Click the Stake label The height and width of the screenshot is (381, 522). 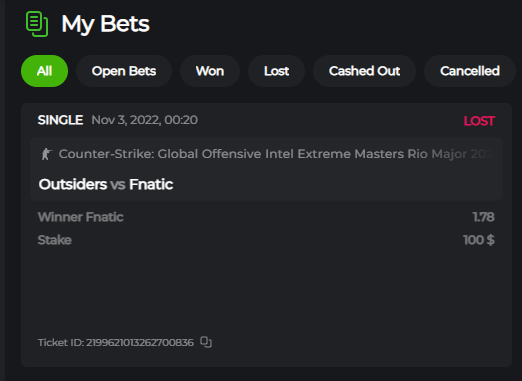click(55, 240)
